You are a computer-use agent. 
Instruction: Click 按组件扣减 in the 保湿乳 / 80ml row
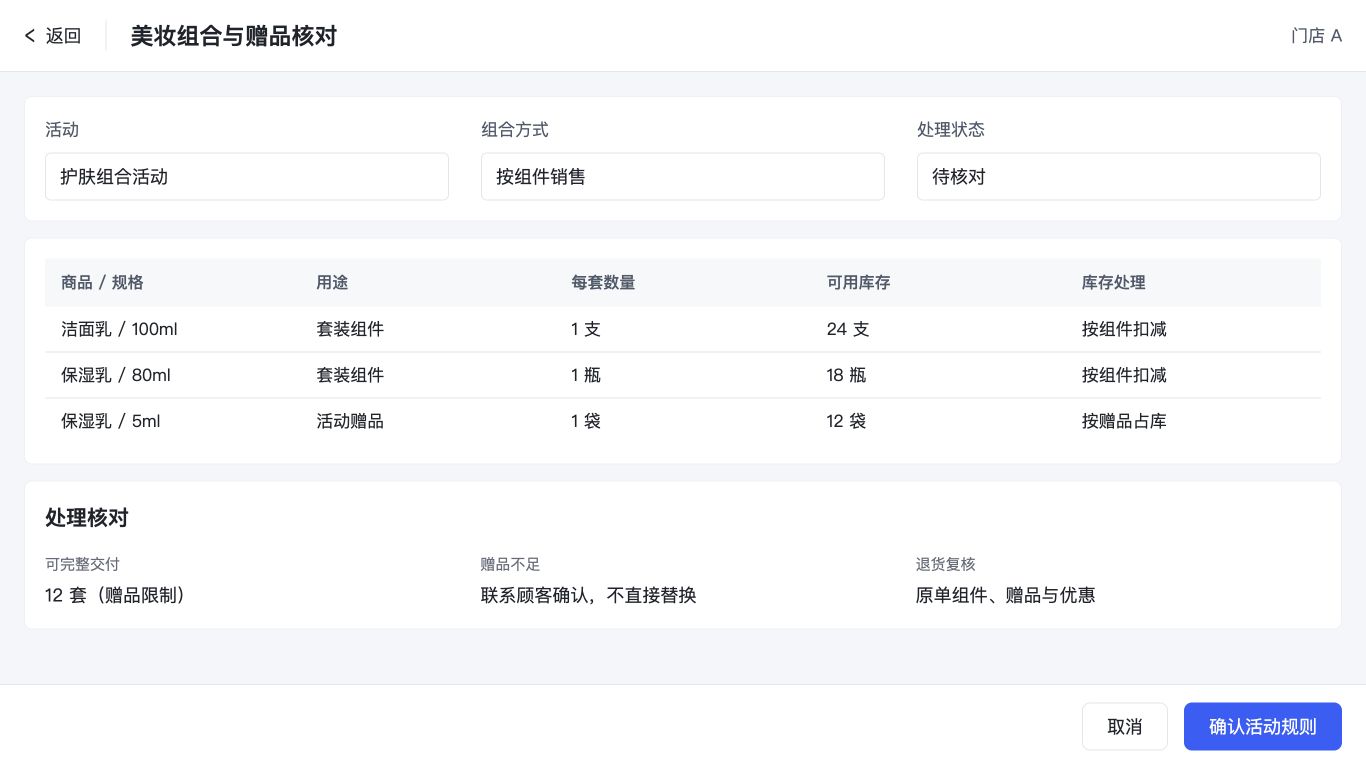point(1124,375)
